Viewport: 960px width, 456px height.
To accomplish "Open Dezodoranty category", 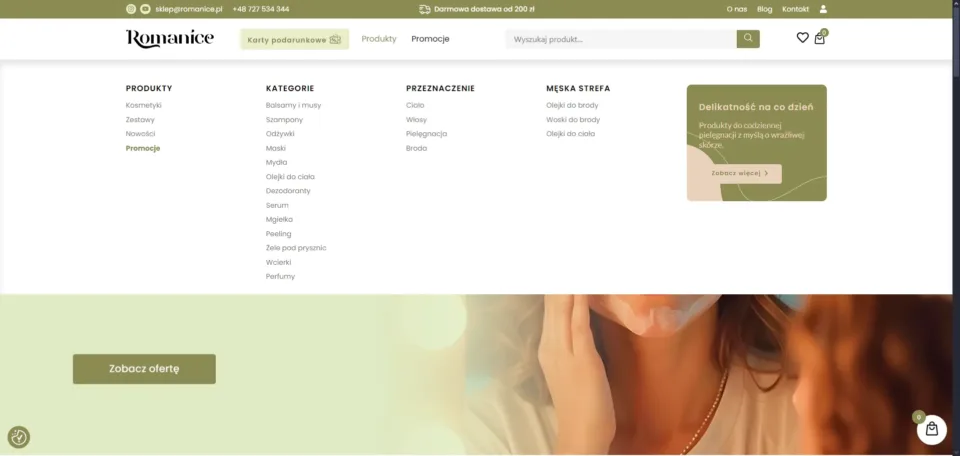I will (x=288, y=191).
